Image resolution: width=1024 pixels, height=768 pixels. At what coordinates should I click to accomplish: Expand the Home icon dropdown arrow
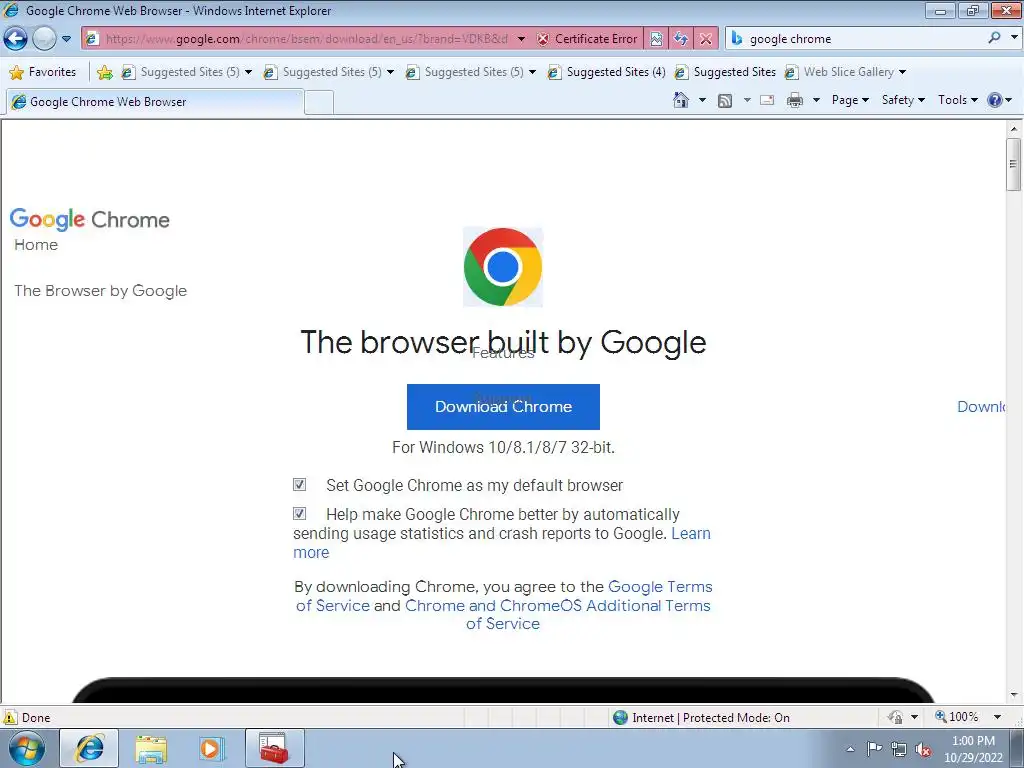click(702, 100)
